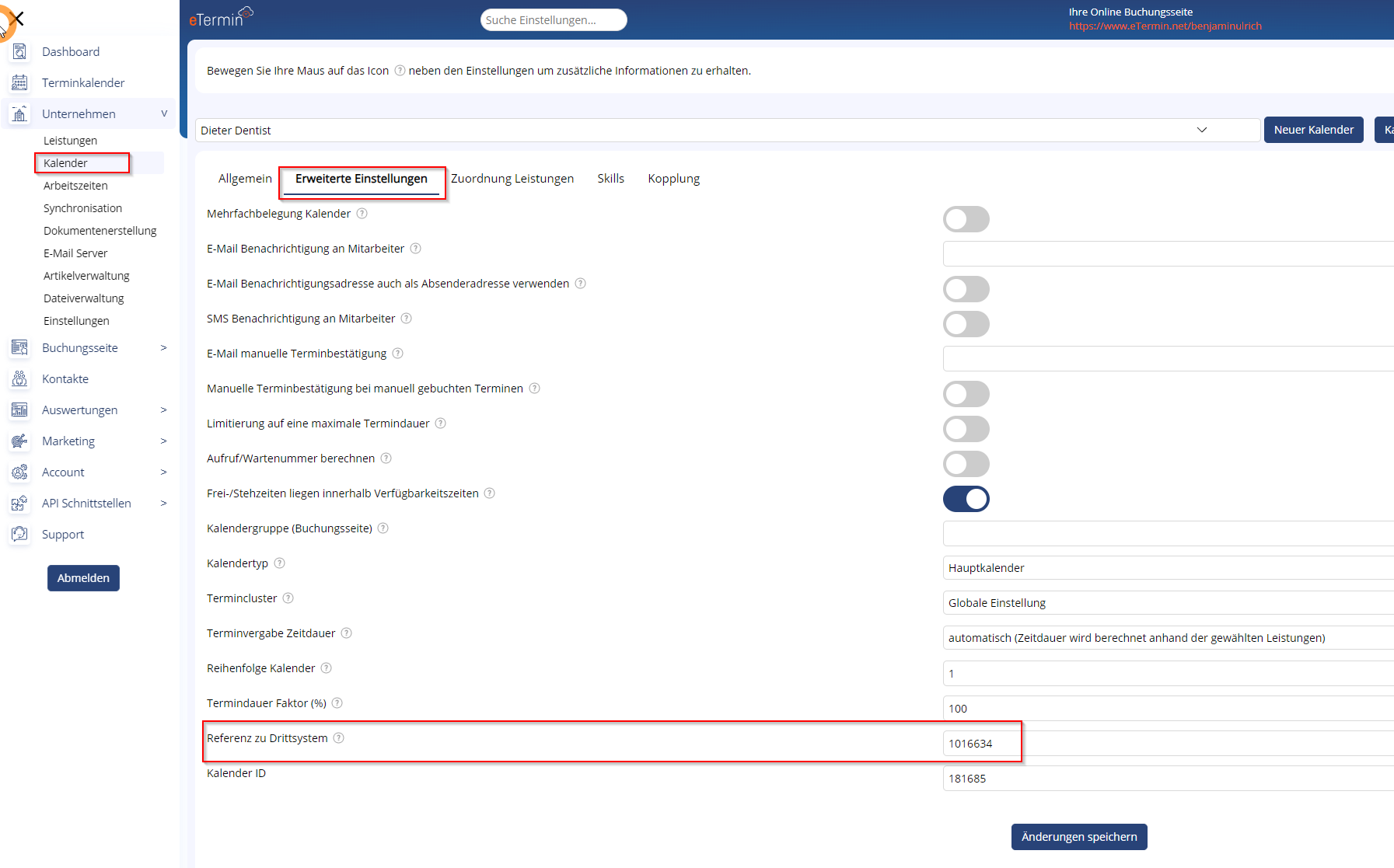
Task: Toggle SMS Benachrichtigung an Mitarbeiter switch
Action: tap(966, 324)
